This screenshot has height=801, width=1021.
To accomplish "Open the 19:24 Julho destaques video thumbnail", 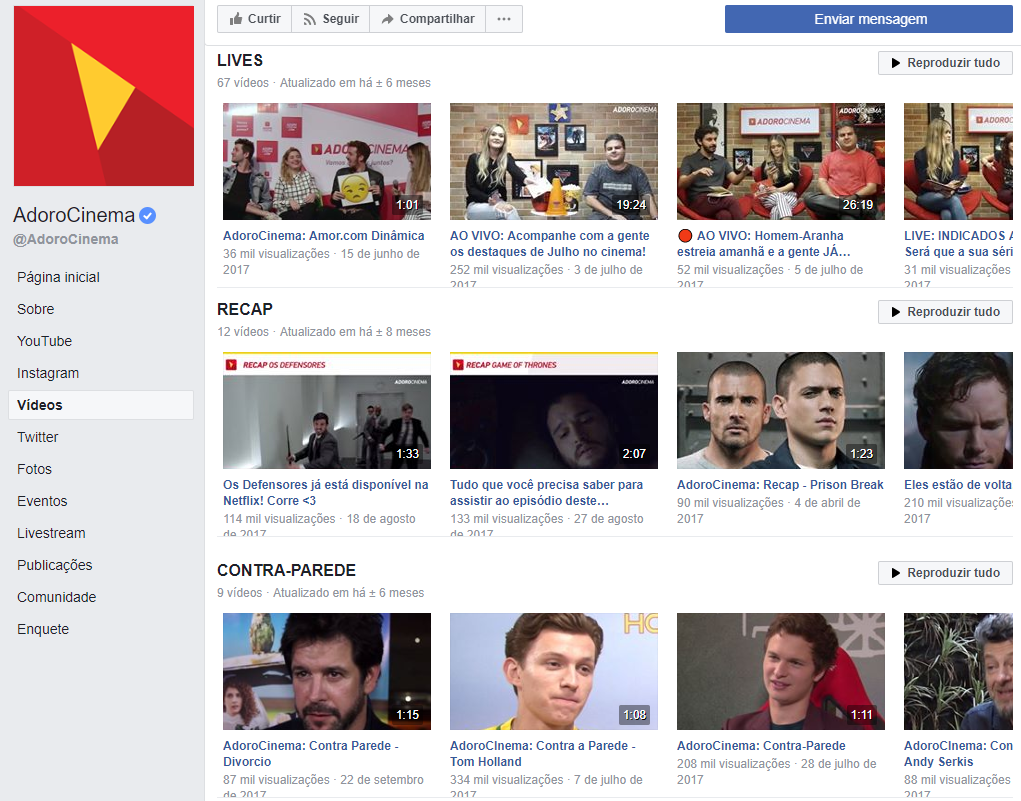I will pos(553,162).
